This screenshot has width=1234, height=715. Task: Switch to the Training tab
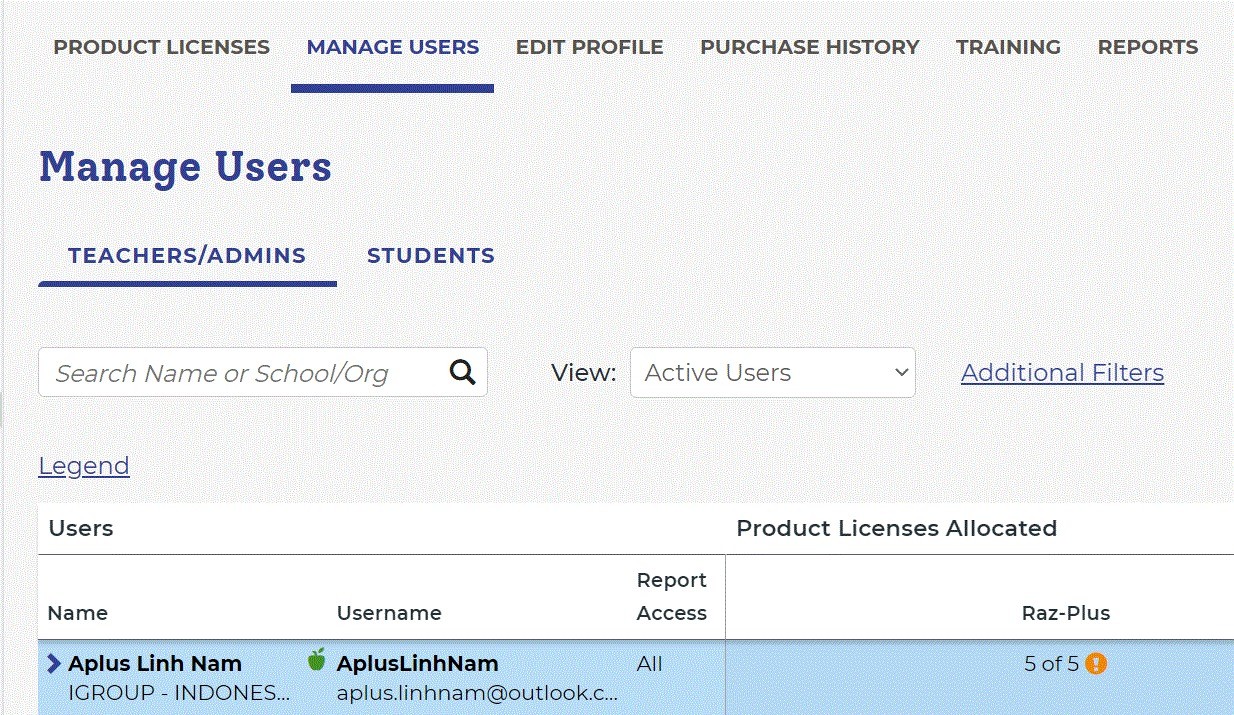pos(1008,47)
